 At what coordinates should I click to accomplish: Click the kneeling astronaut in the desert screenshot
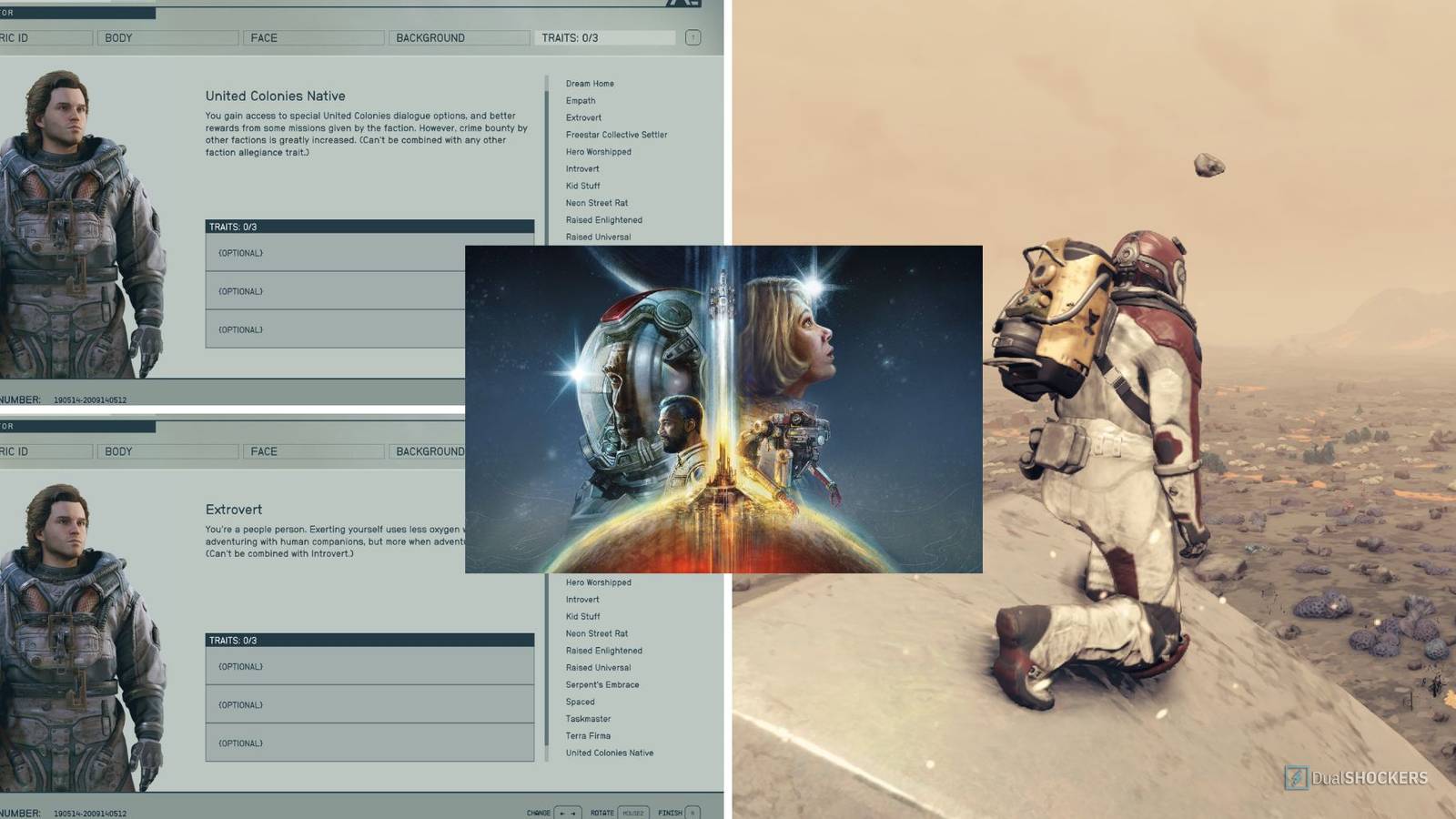click(1092, 455)
